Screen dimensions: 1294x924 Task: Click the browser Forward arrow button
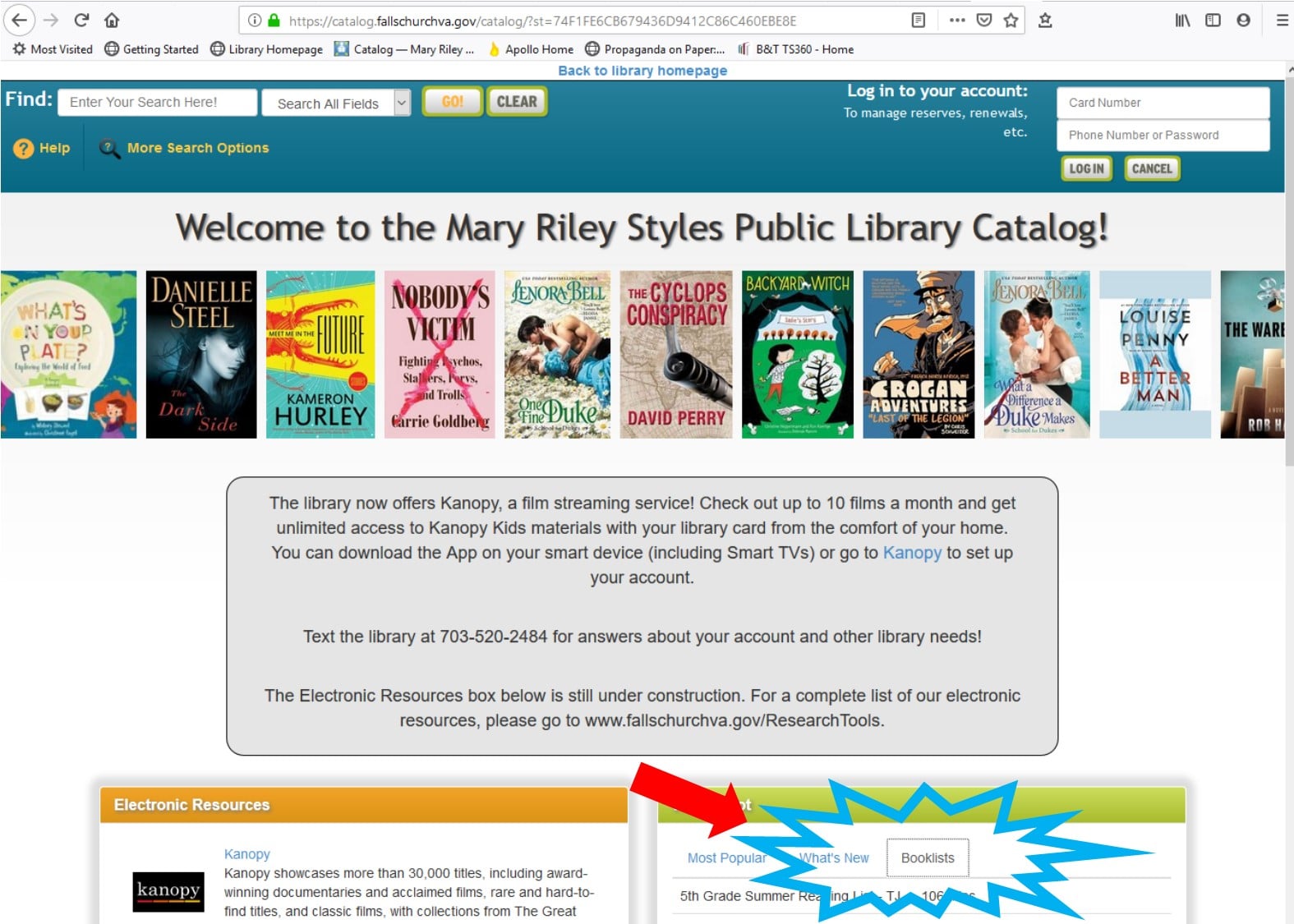(50, 20)
